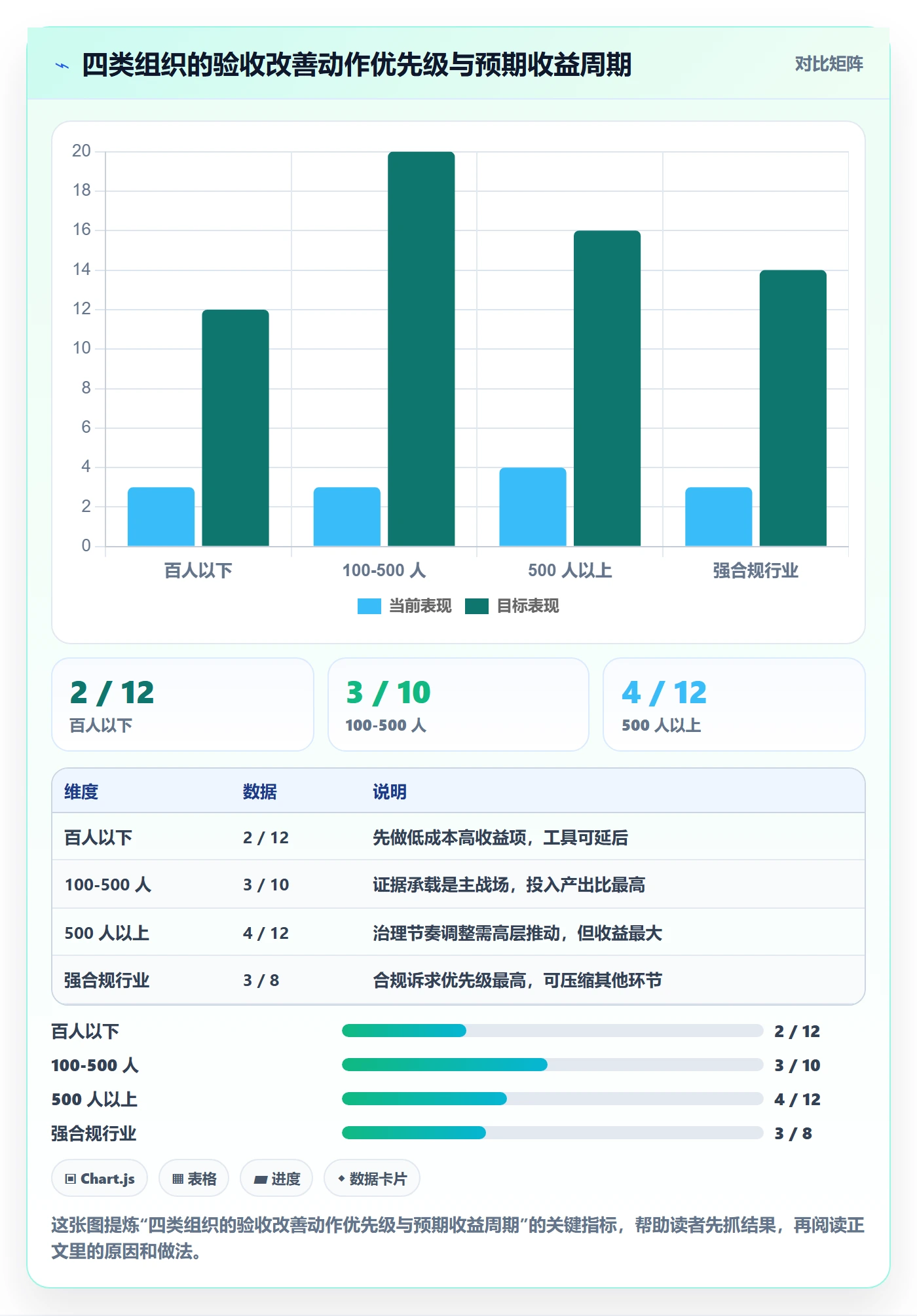Click table cell 先做低成本高收益项，工具可延后
Image resolution: width=917 pixels, height=1316 pixels.
click(500, 837)
